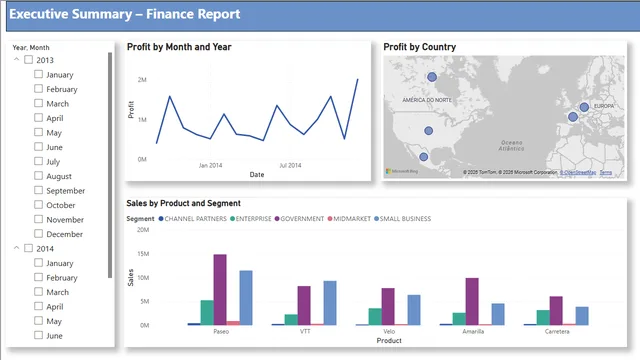Tick the June 2014 checkbox

tap(38, 335)
